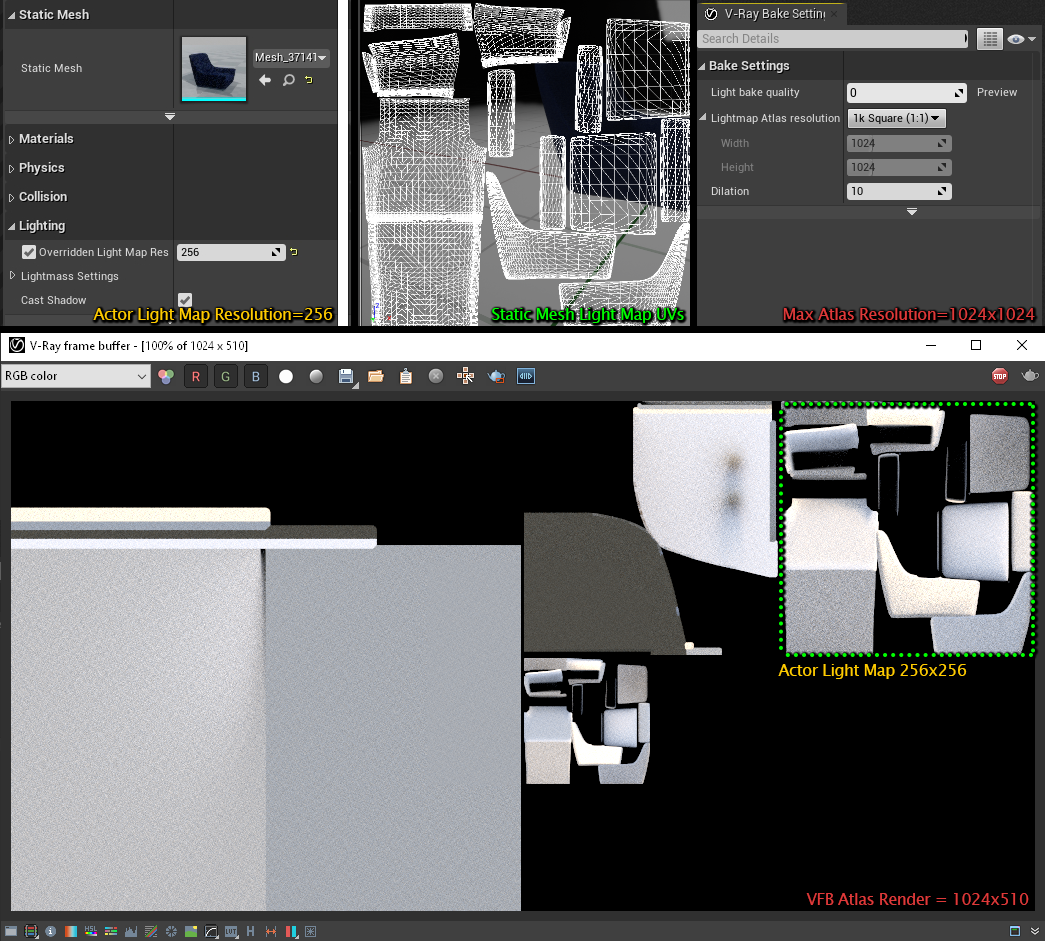This screenshot has height=941, width=1045.
Task: Toggle Cast Shadow checkbox
Action: click(185, 300)
